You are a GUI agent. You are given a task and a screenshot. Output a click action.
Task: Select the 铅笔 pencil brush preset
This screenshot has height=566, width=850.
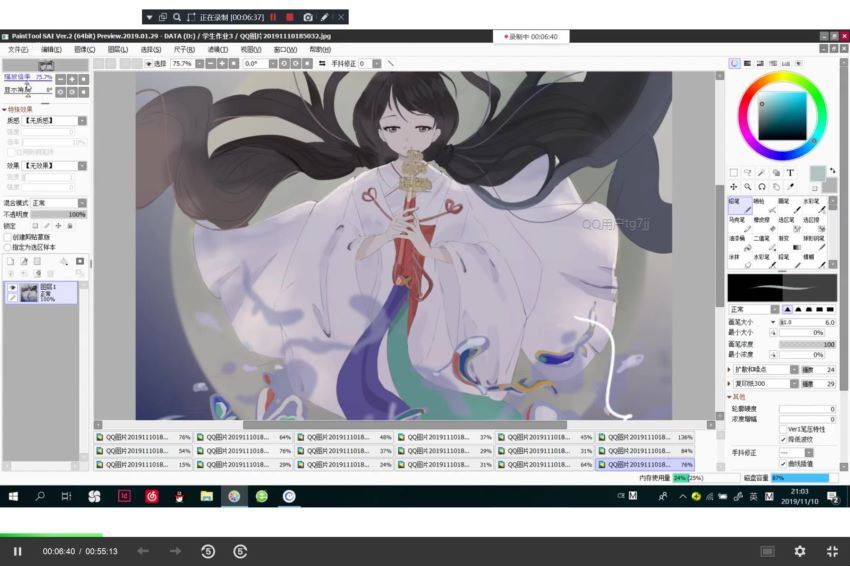(x=740, y=205)
